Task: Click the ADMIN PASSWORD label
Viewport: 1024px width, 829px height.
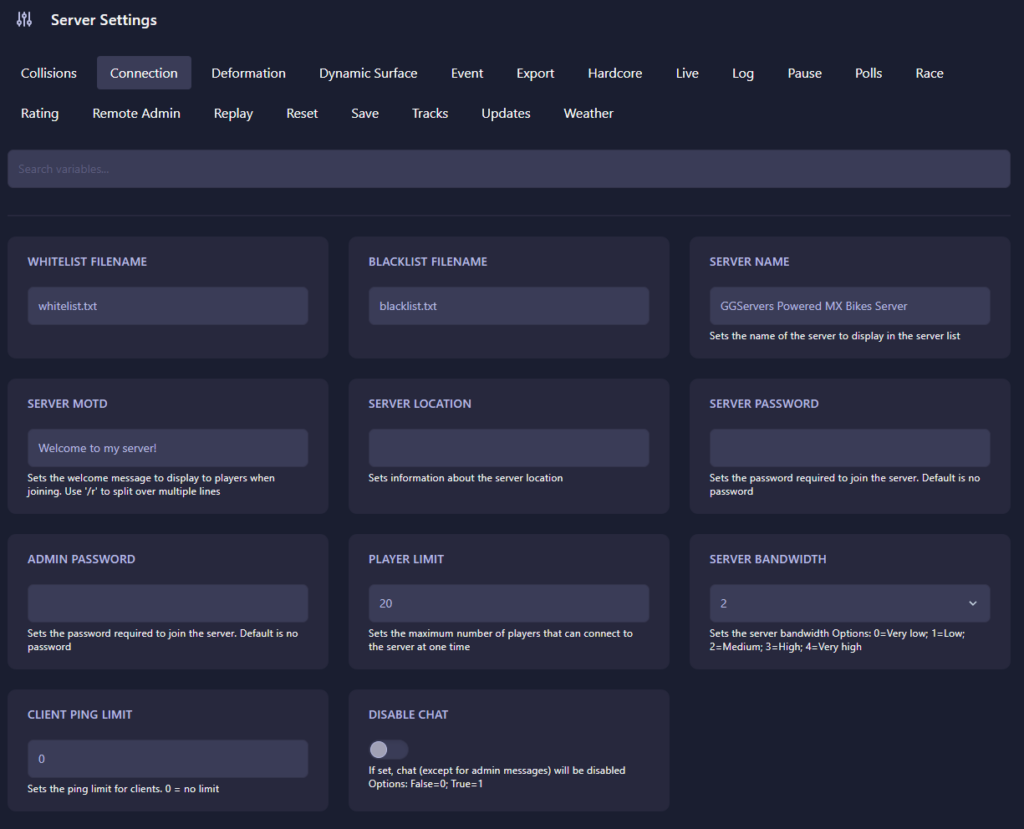Action: pos(81,559)
